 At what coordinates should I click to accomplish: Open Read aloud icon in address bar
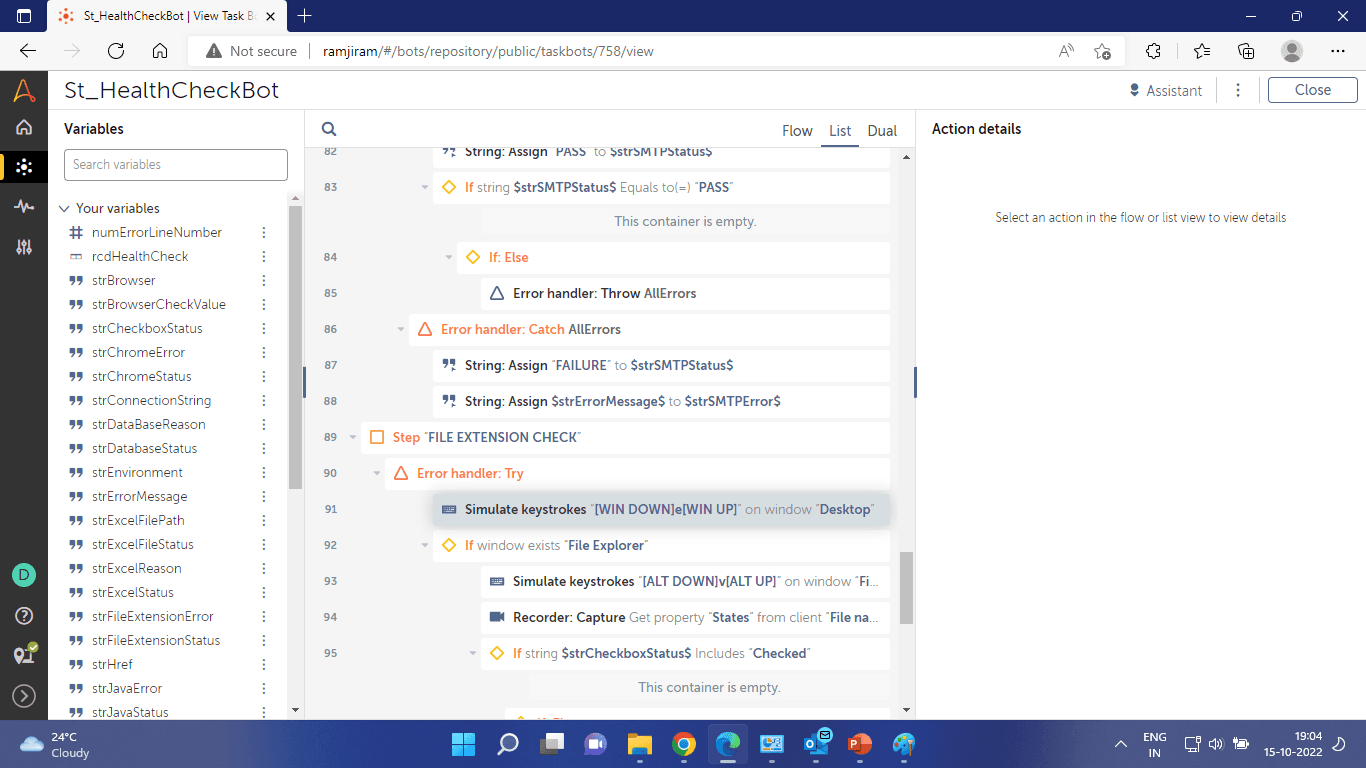pyautogui.click(x=1067, y=51)
